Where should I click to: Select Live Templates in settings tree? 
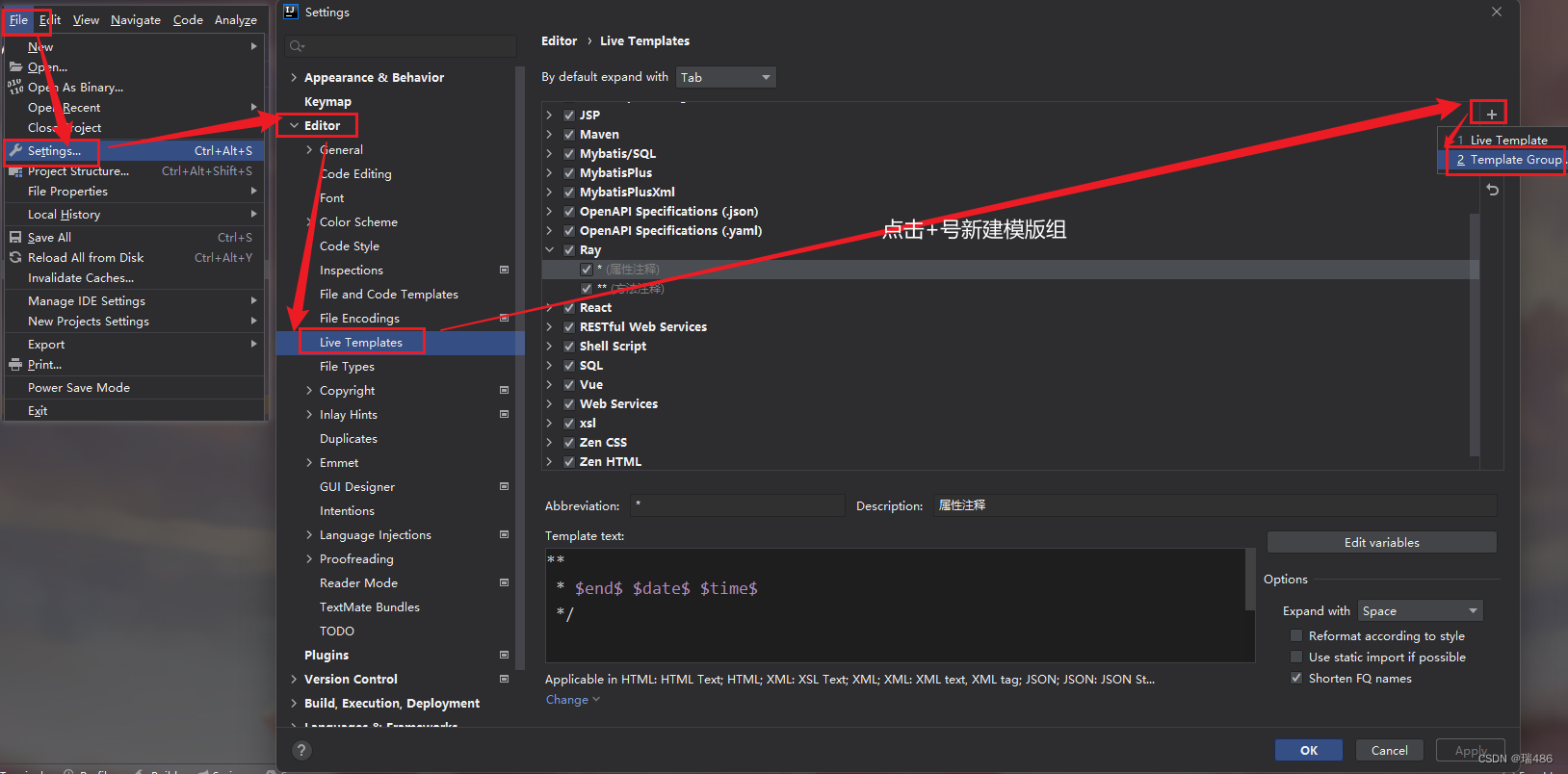click(361, 342)
